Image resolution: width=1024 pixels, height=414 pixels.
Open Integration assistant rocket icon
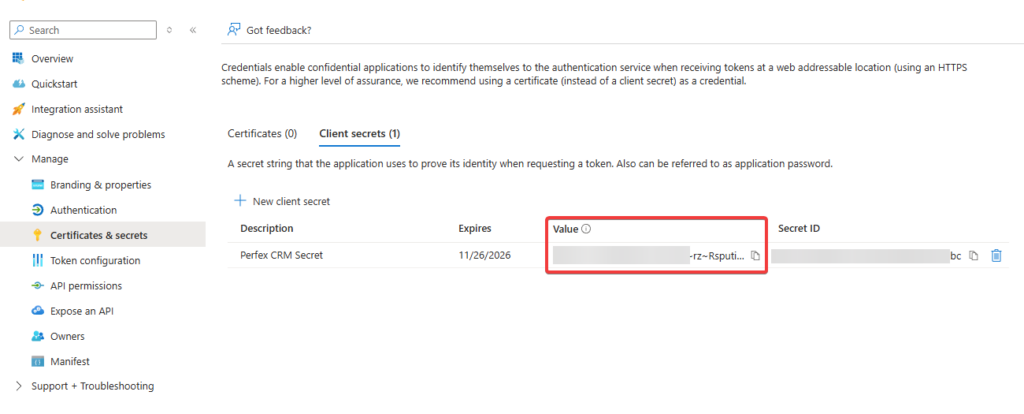point(18,109)
